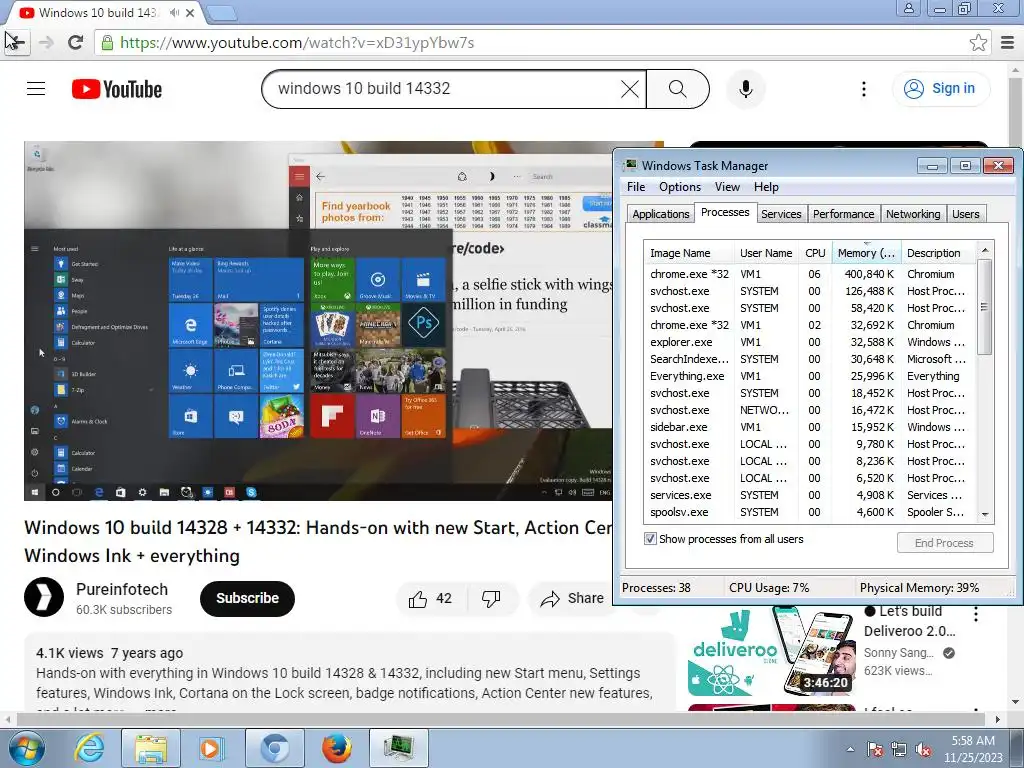Open the Pureinfotech channel avatar
The image size is (1024, 768).
(x=44, y=597)
